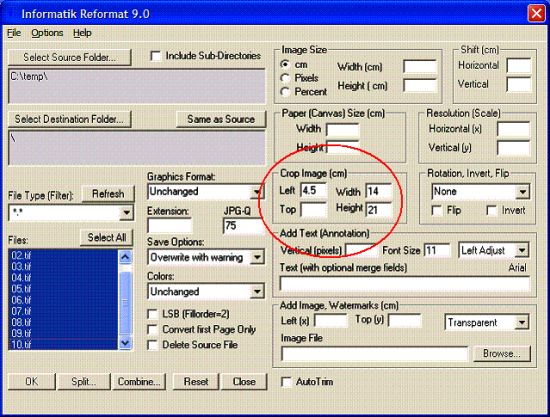The width and height of the screenshot is (550, 417).
Task: Click the Close button at bottom
Action: [x=244, y=382]
